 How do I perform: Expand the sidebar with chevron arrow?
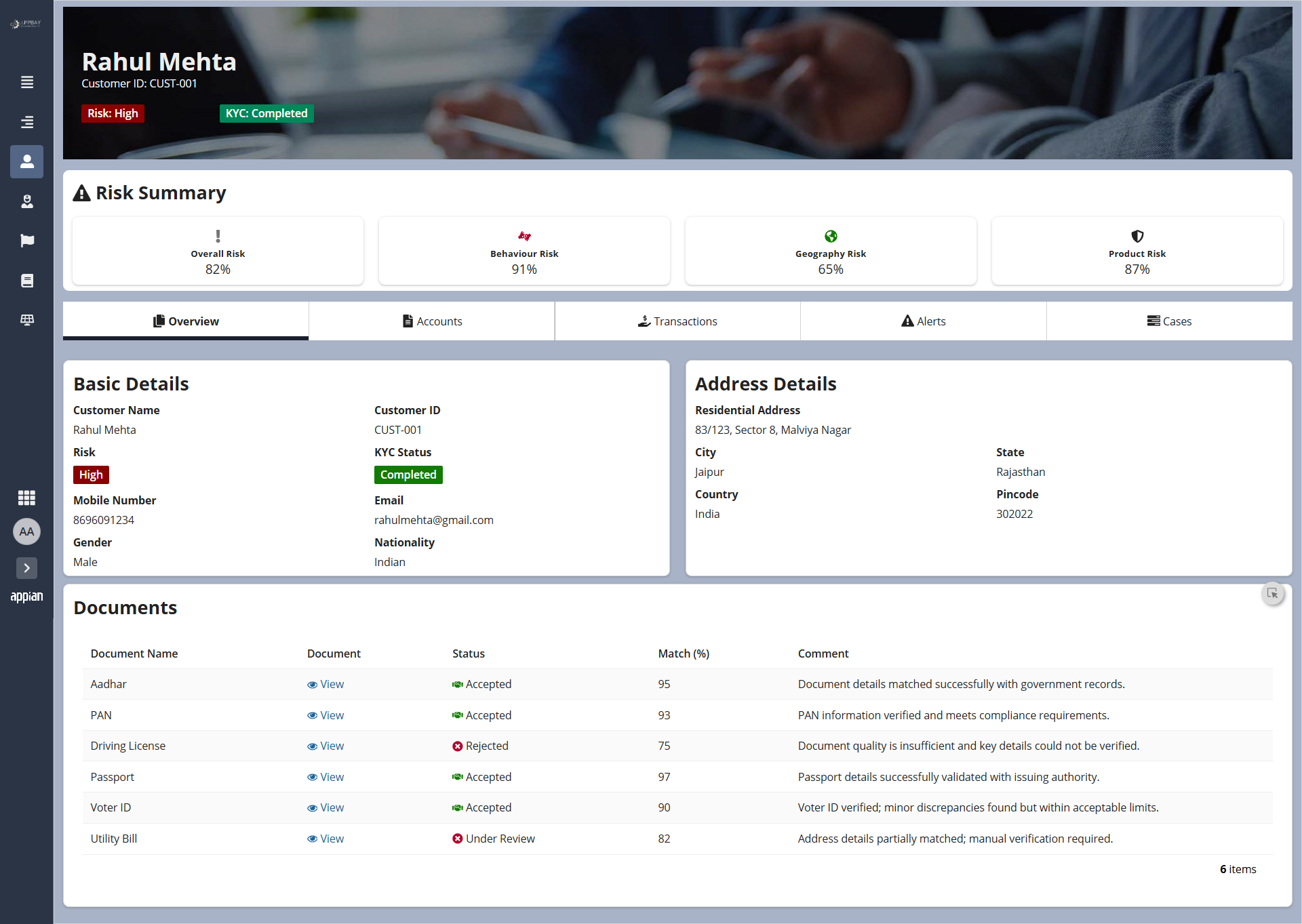coord(27,568)
